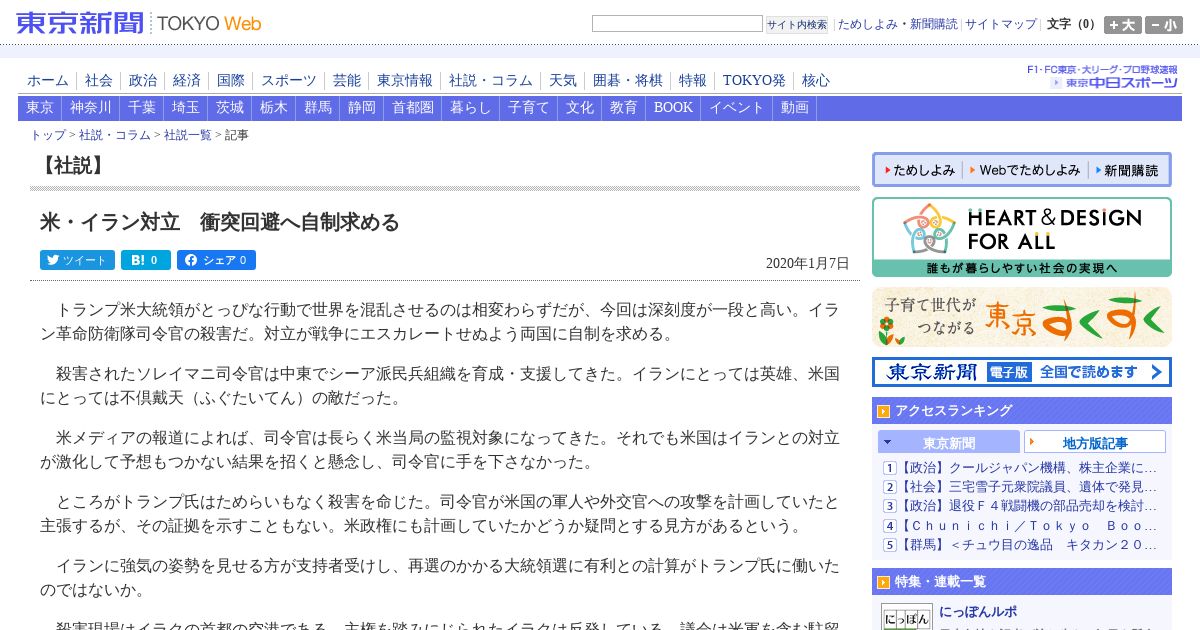Viewport: 1200px width, 630px height.
Task: Open the TOKYO発 menu item
Action: click(754, 81)
